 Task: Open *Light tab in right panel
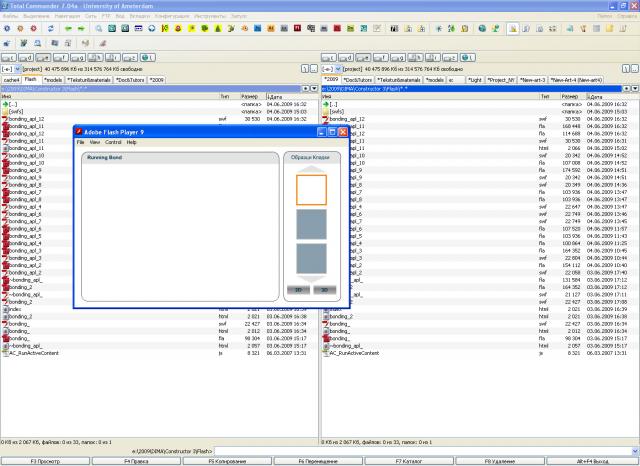coord(475,80)
